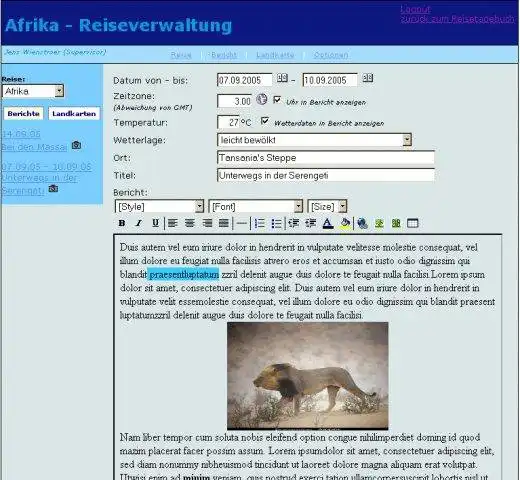Image resolution: width=520 pixels, height=480 pixels.
Task: Open the 07.09.05 - 10.09.05 date link
Action: pos(46,167)
